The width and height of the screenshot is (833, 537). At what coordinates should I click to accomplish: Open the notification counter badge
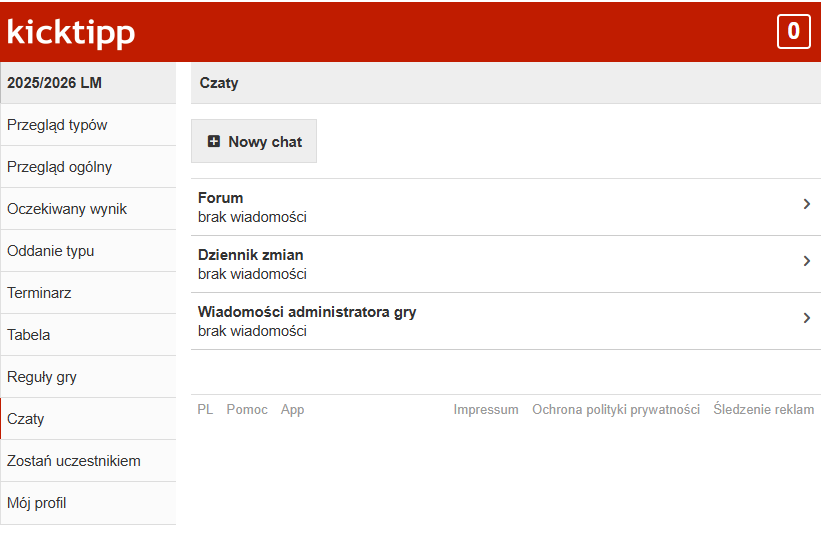point(793,32)
